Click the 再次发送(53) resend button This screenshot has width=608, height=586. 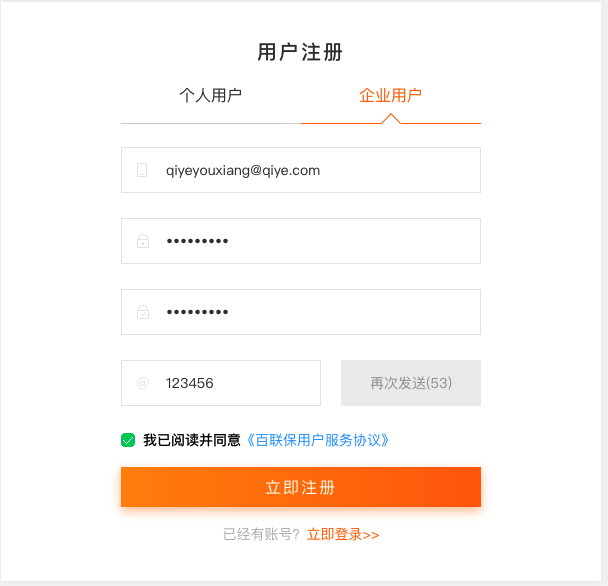[x=411, y=383]
